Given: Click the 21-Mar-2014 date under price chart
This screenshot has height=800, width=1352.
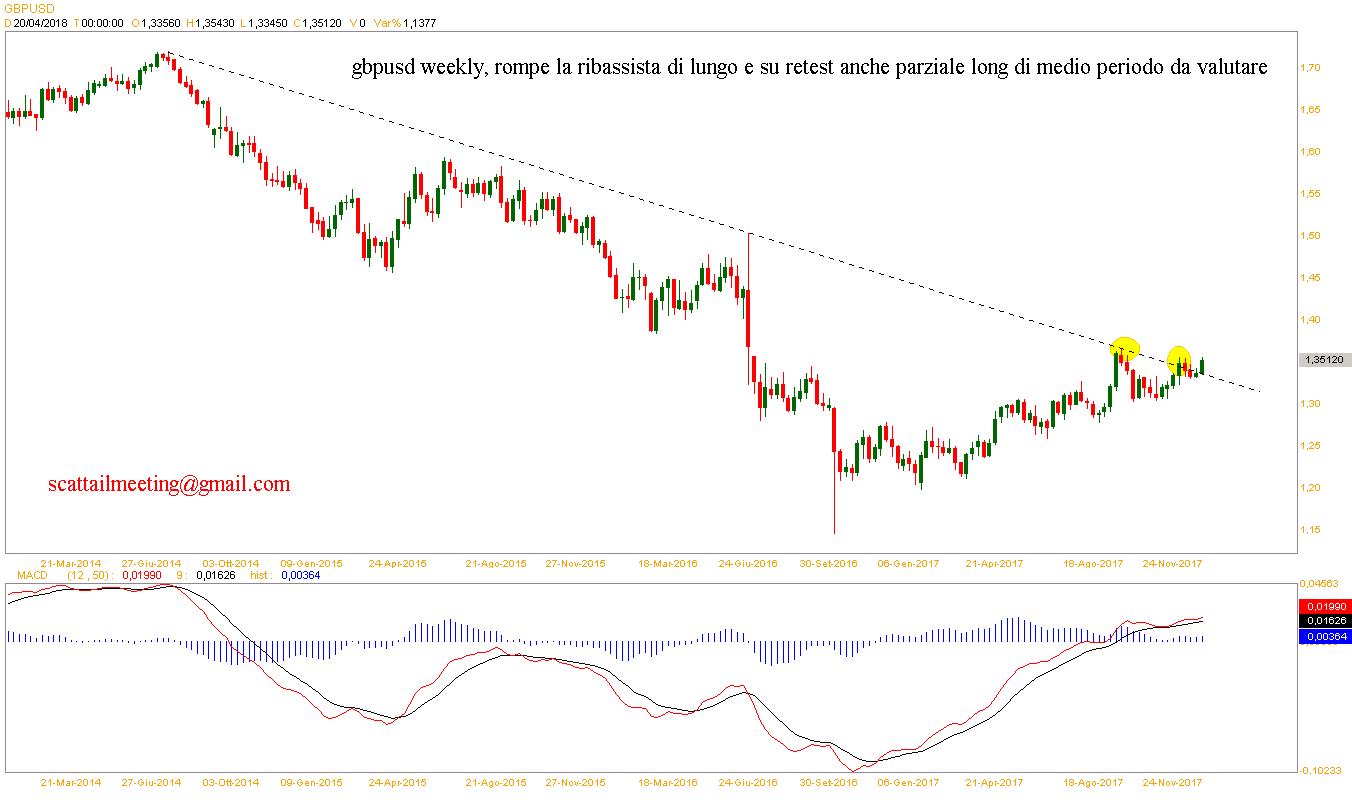Looking at the screenshot, I should 70,563.
